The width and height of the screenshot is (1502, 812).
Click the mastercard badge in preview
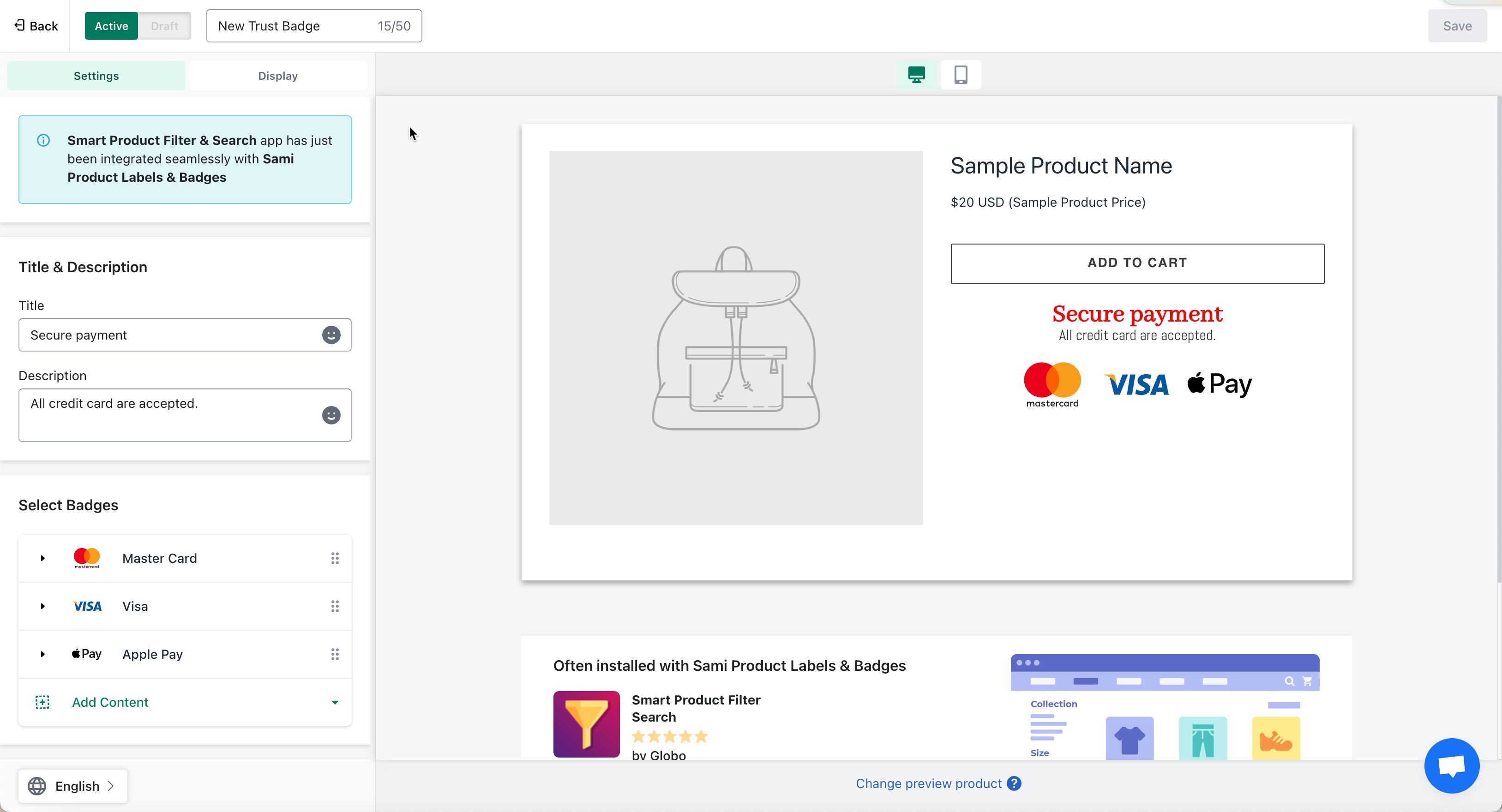(x=1052, y=385)
